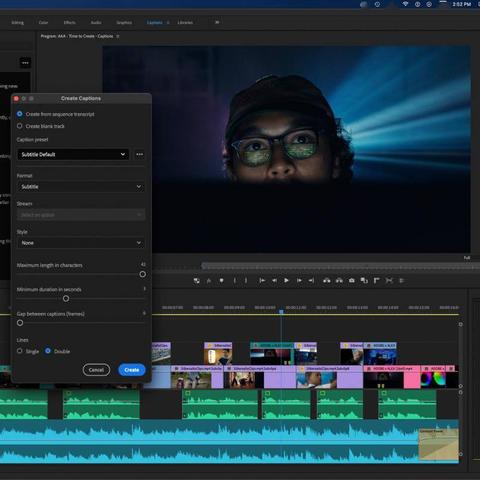This screenshot has height=480, width=480.
Task: Switch to the Color workspace tab
Action: click(x=43, y=22)
